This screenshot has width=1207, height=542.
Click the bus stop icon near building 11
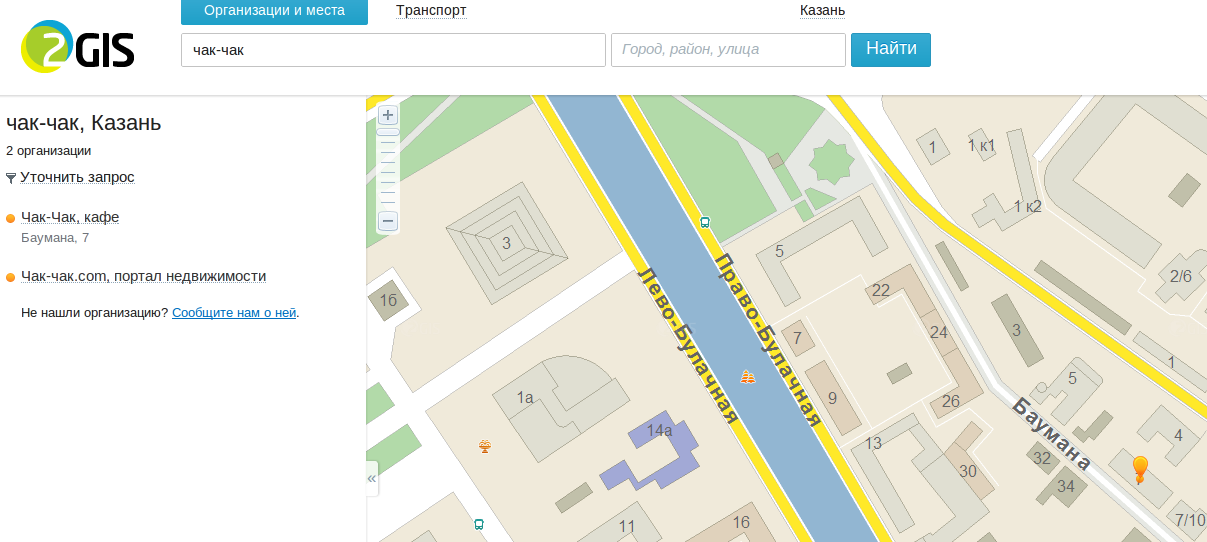pos(479,524)
